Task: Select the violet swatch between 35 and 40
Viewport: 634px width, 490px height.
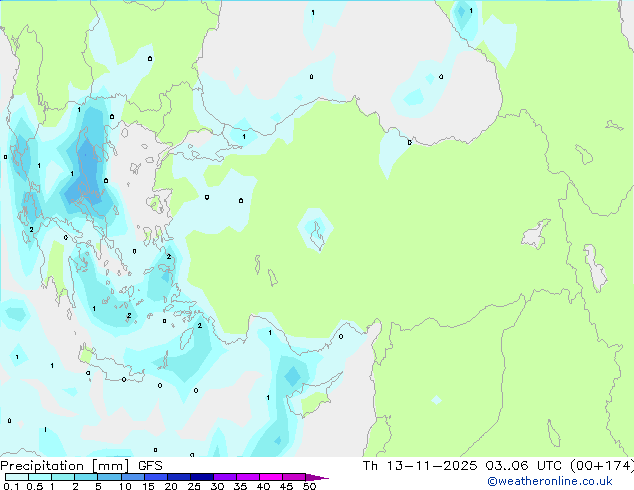Action: 247,477
